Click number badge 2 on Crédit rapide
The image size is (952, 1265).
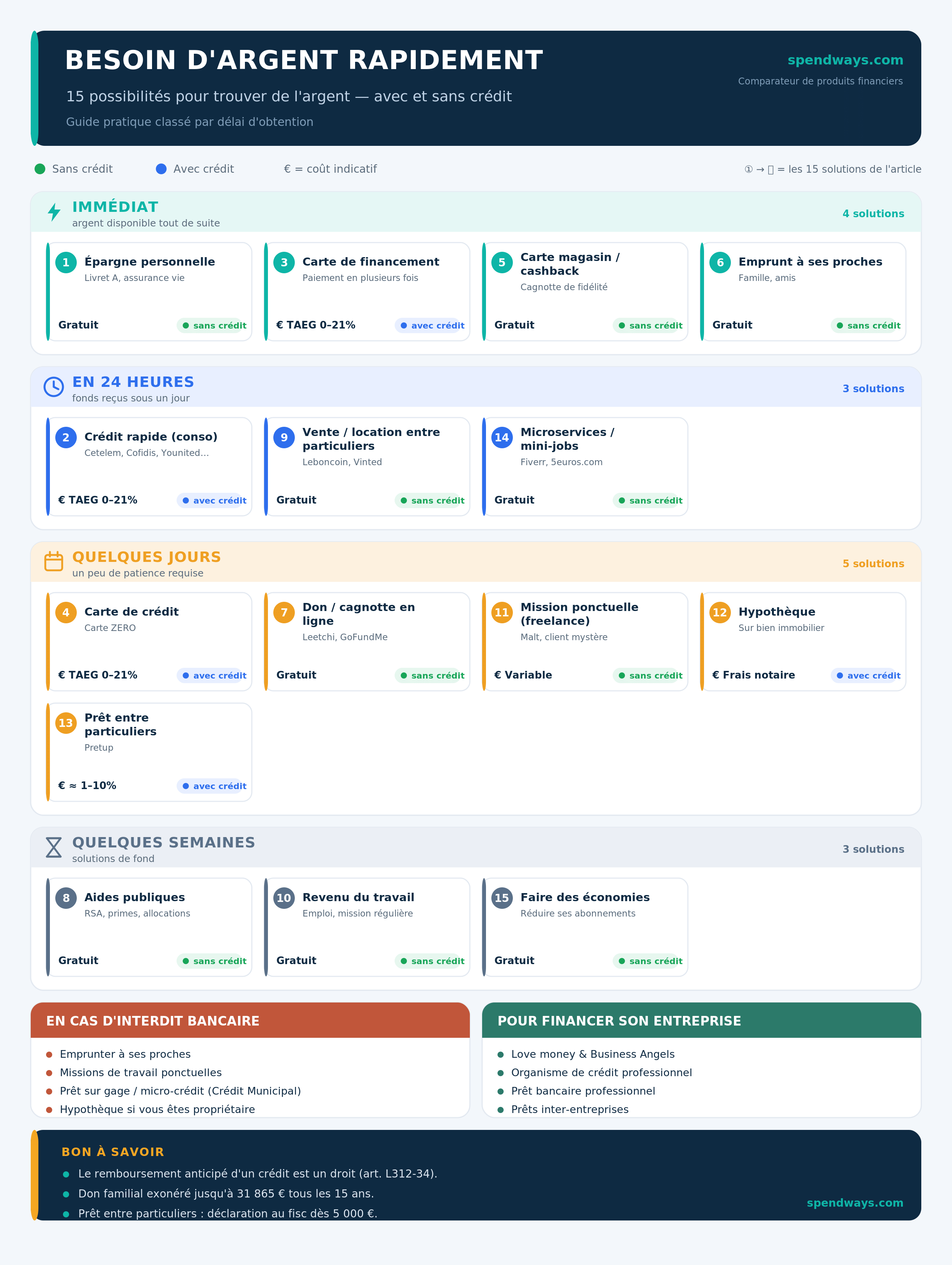pyautogui.click(x=66, y=438)
